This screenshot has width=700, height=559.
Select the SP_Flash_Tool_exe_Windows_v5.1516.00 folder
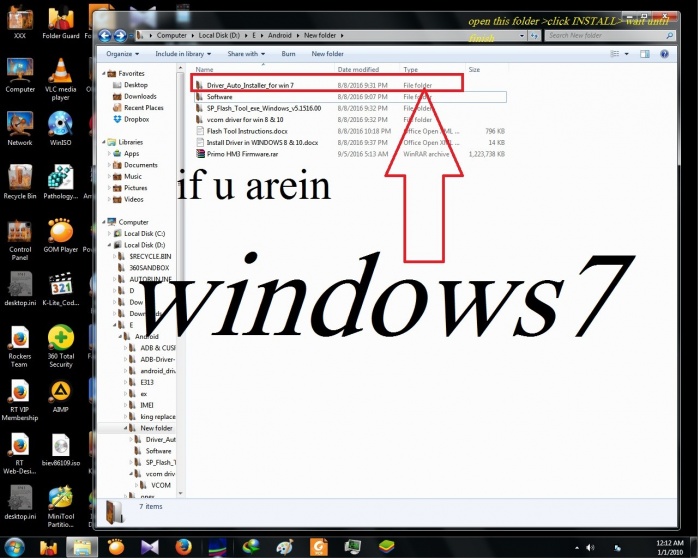(x=350, y=108)
